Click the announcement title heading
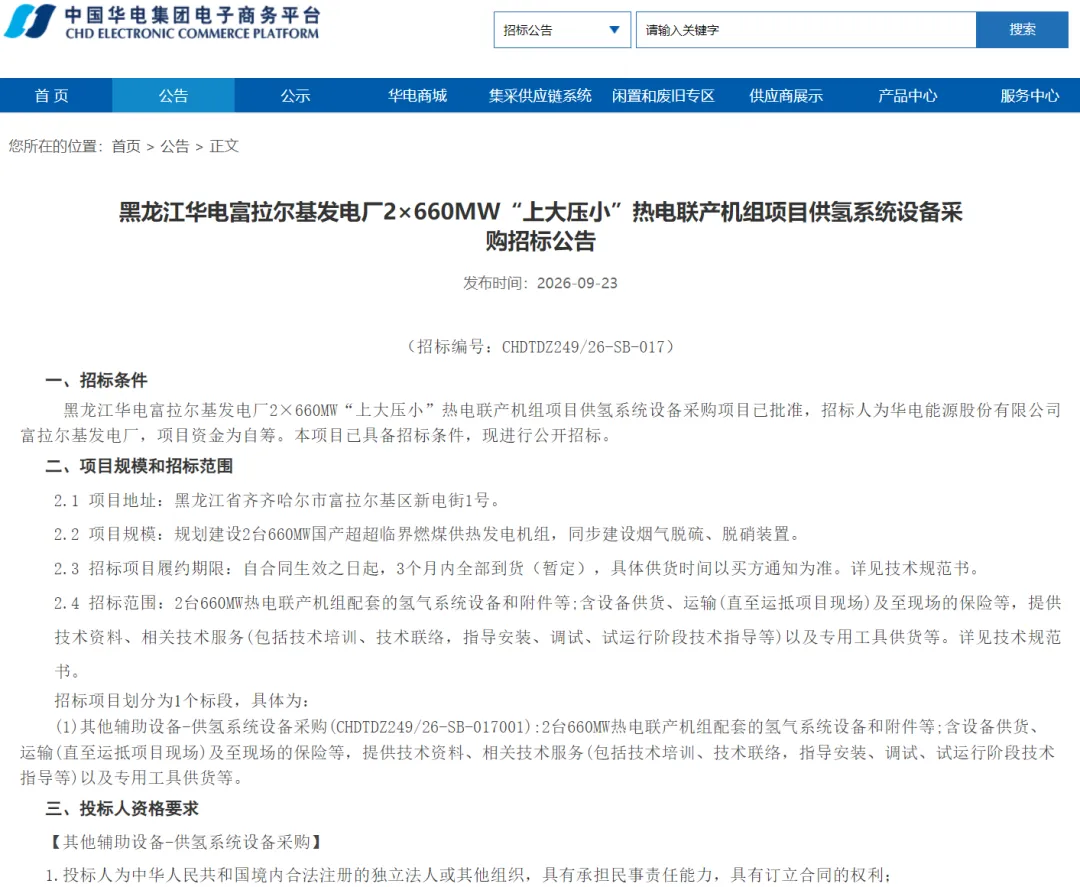 click(x=541, y=226)
